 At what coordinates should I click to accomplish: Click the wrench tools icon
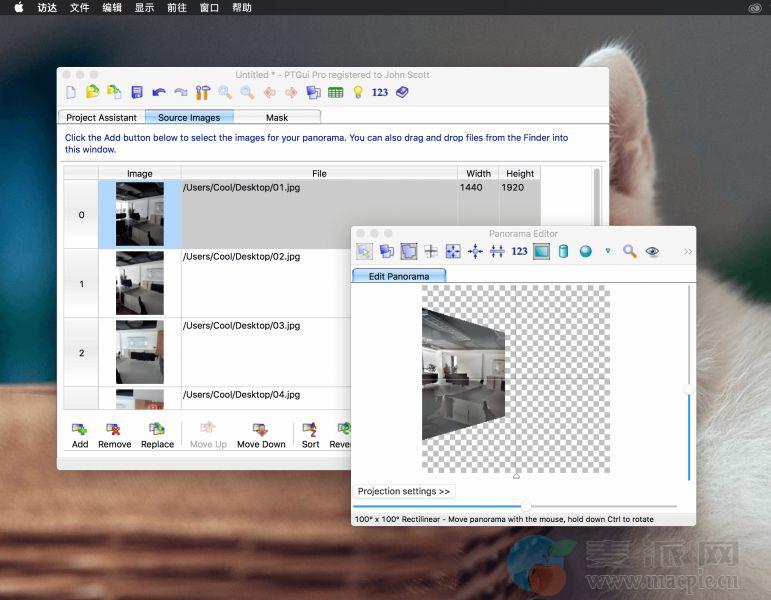(x=202, y=92)
